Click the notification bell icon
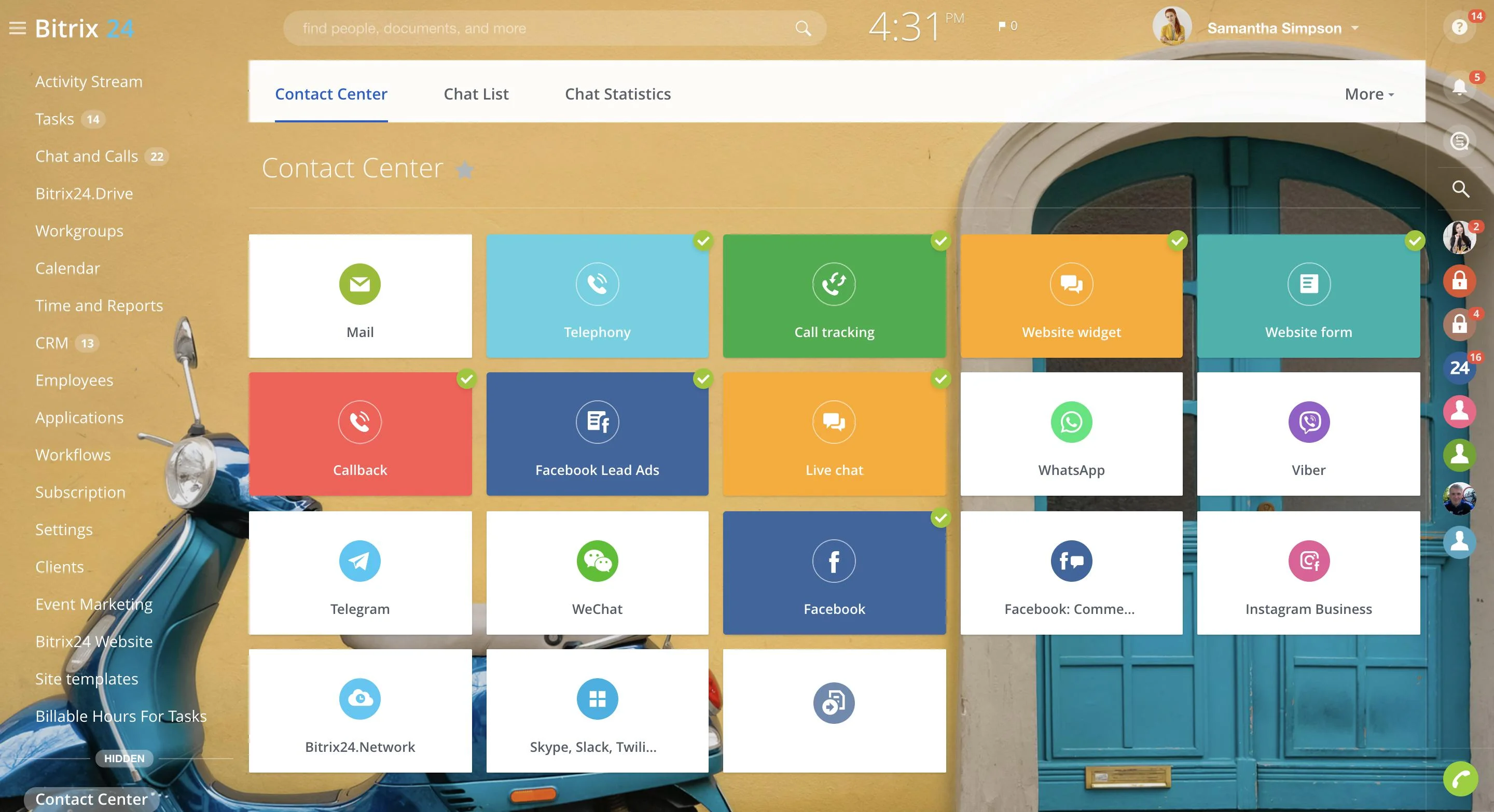This screenshot has height=812, width=1494. click(1459, 86)
